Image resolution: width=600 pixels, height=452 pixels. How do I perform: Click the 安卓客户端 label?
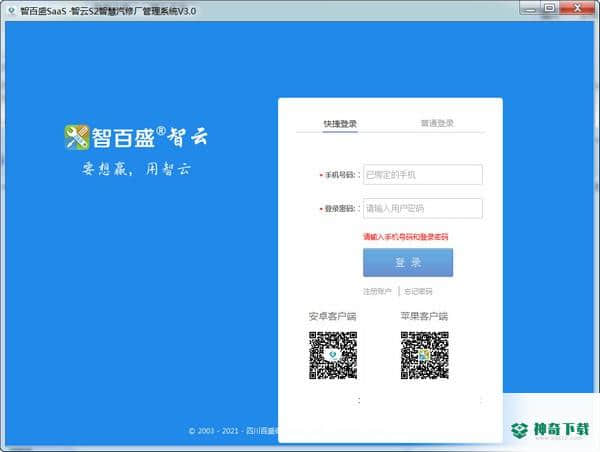[x=333, y=316]
